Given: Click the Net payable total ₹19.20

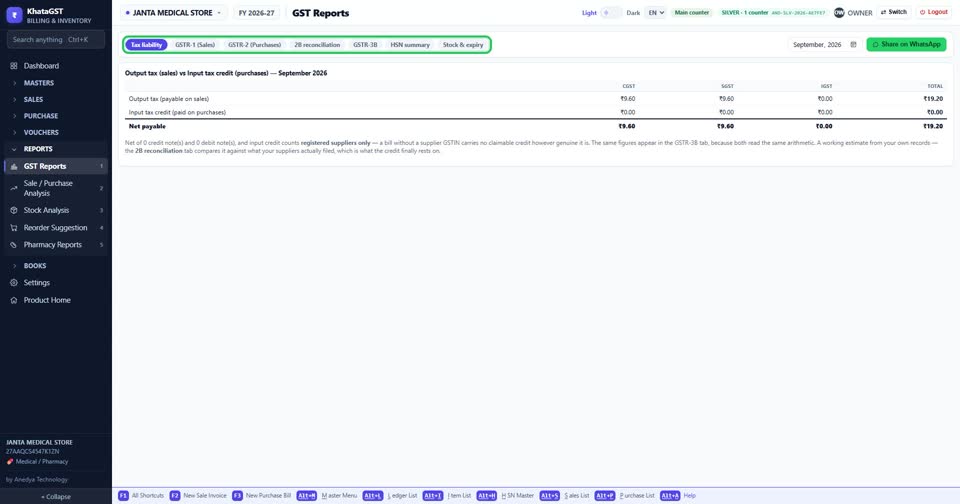Looking at the screenshot, I should coord(933,126).
